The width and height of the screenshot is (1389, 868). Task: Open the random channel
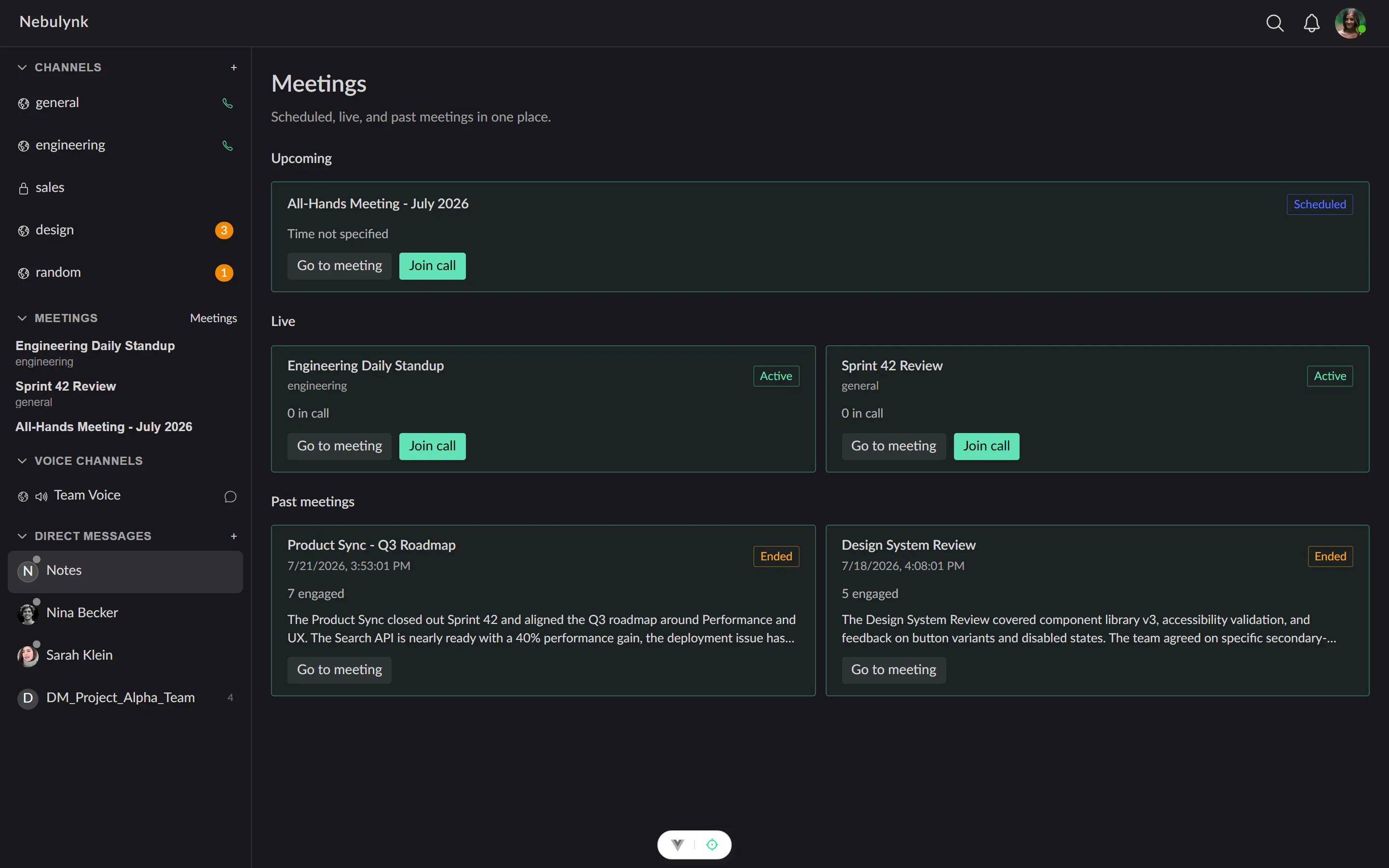(x=125, y=273)
